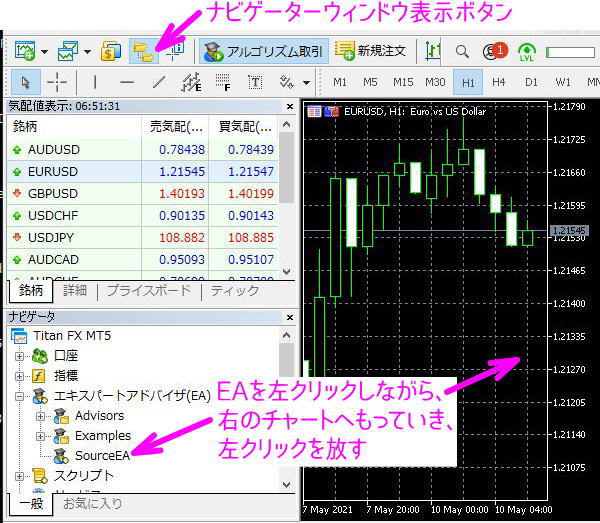Image resolution: width=600 pixels, height=523 pixels.
Task: Select the GBPUSD row
Action: (x=143, y=194)
